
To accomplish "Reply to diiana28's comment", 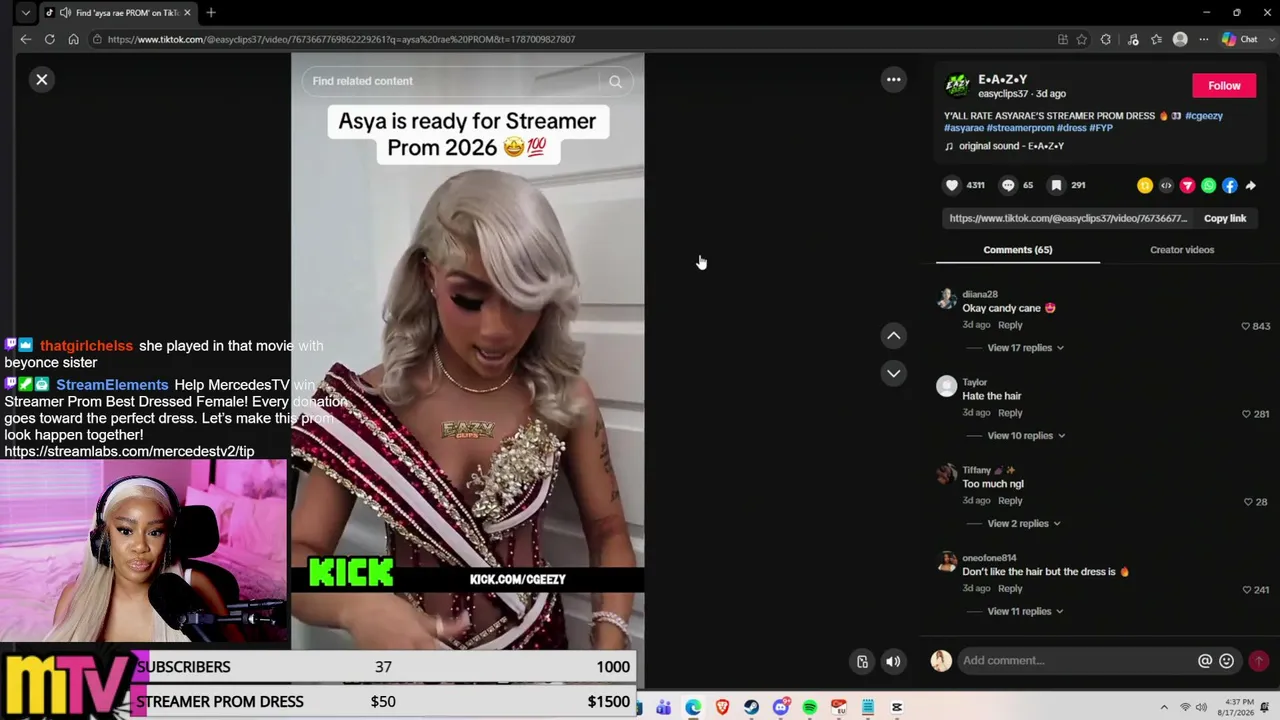I will [x=1010, y=325].
